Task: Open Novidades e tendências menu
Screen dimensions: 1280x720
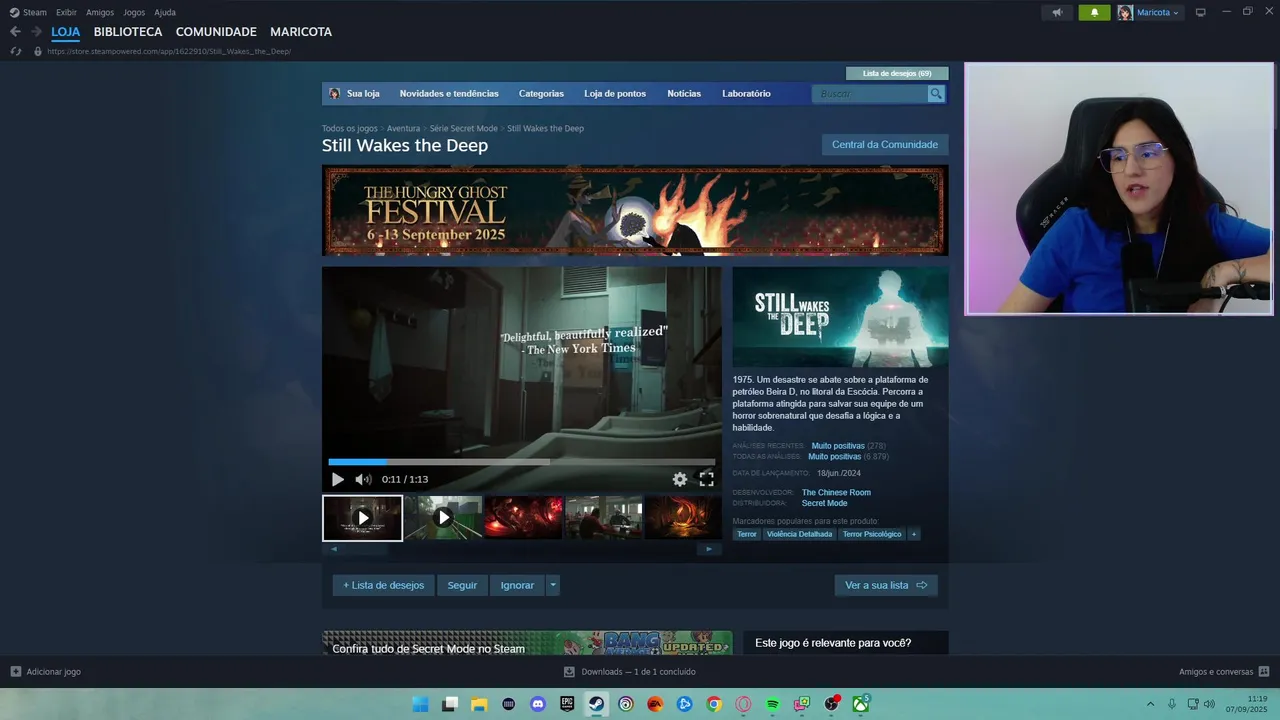Action: [x=449, y=94]
